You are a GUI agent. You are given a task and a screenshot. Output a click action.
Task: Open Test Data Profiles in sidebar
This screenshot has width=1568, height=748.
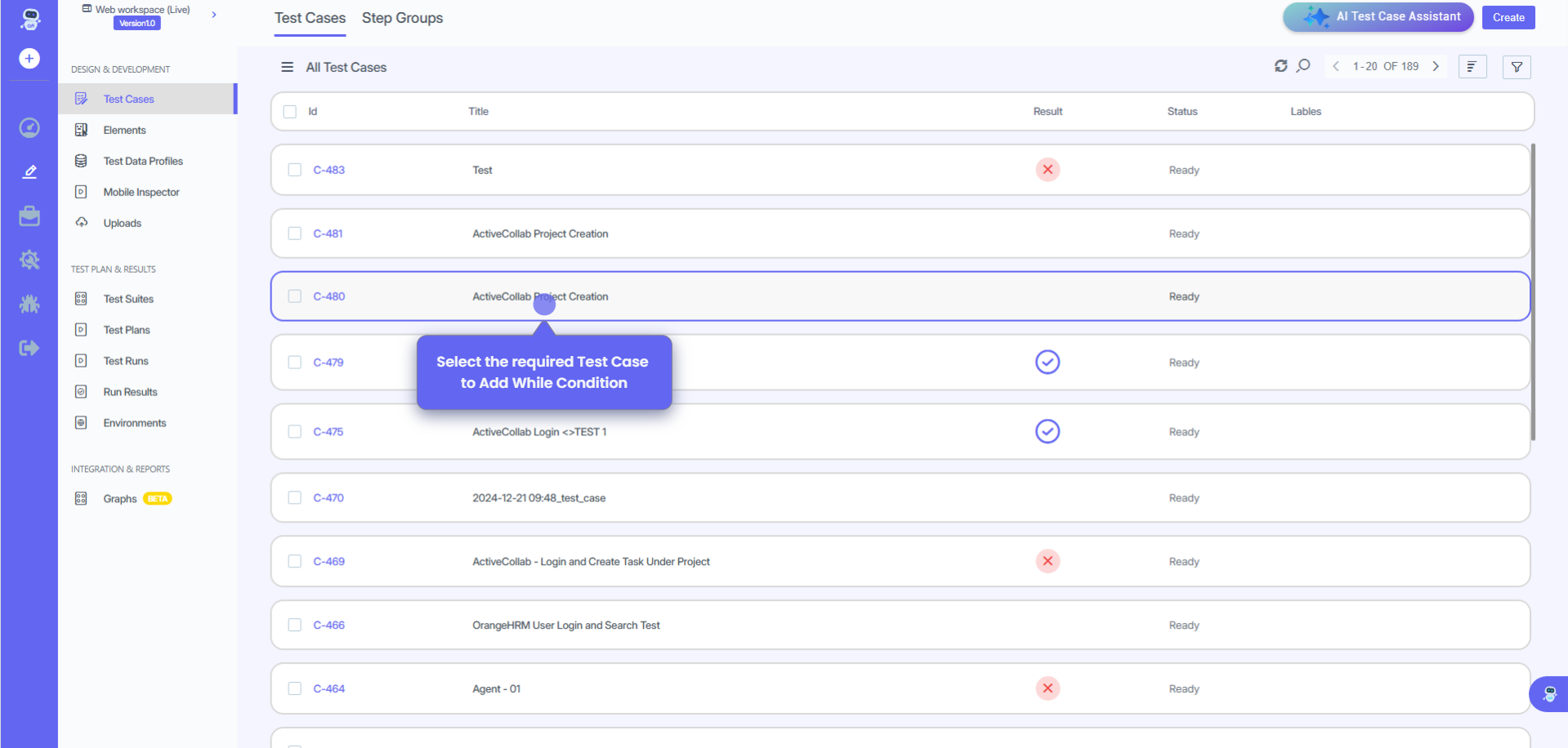143,161
